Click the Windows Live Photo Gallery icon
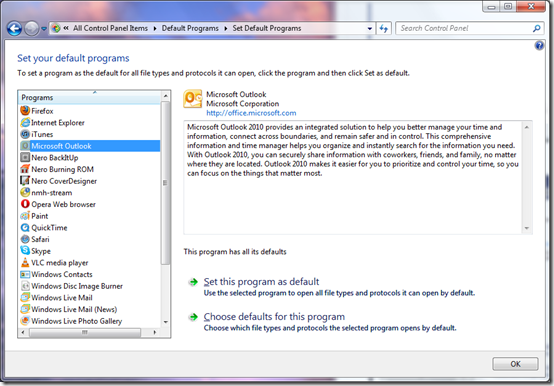Viewport: 554px width, 386px height. [25, 321]
